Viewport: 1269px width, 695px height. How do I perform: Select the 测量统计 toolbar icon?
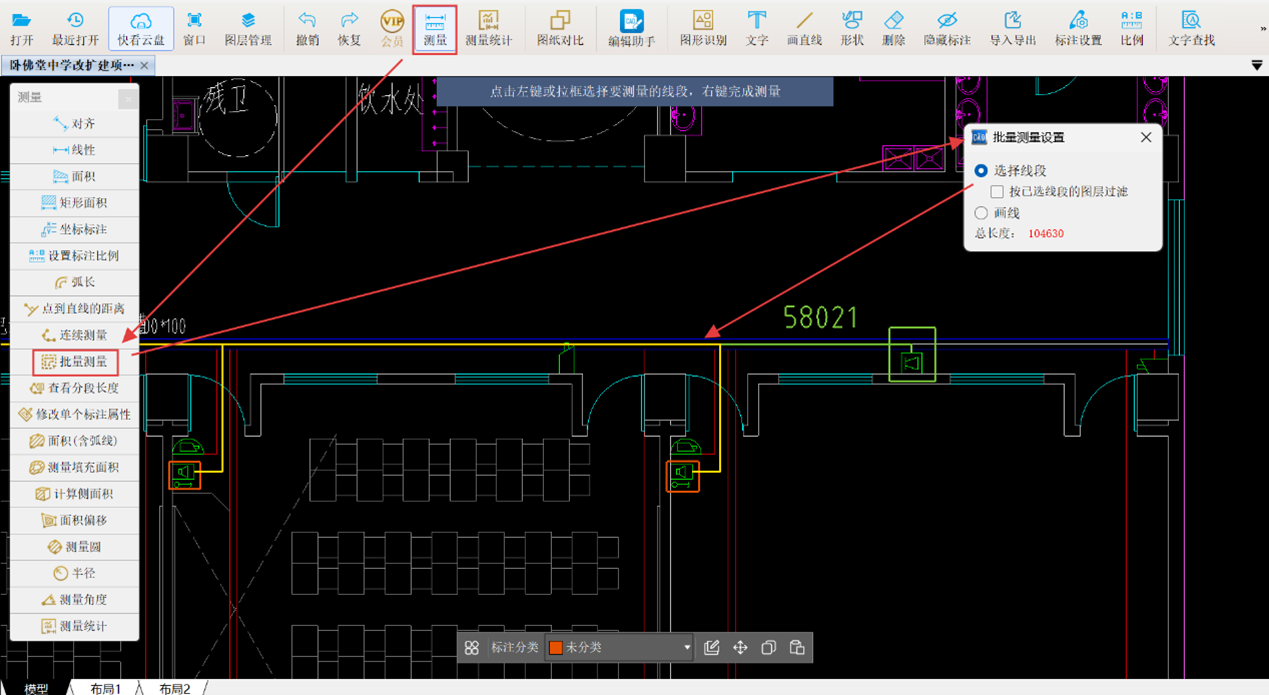point(488,28)
